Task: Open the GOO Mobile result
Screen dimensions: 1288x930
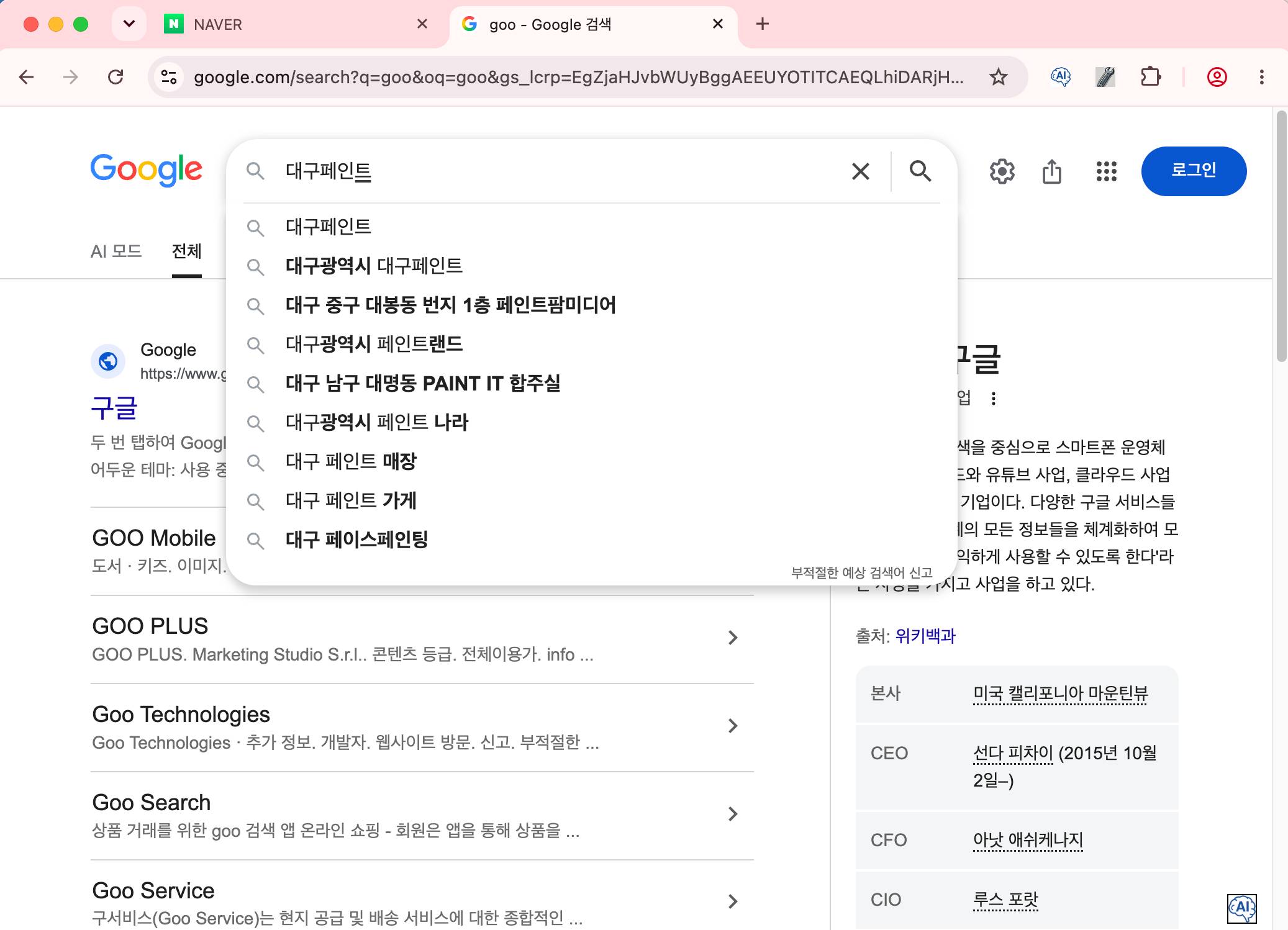Action: (x=154, y=538)
